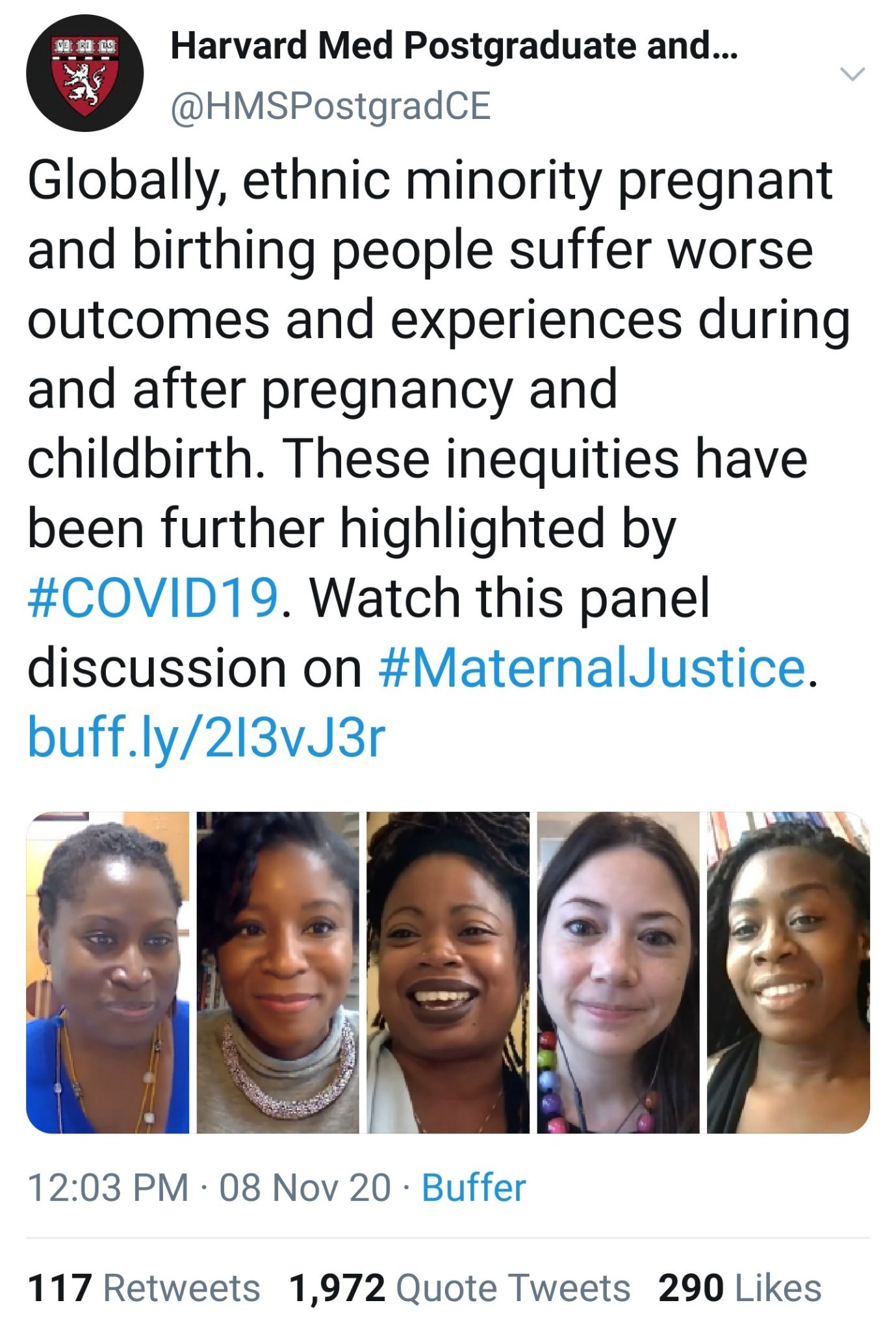Open the 08 Nov 20 date
The image size is (896, 1331).
point(305,1187)
